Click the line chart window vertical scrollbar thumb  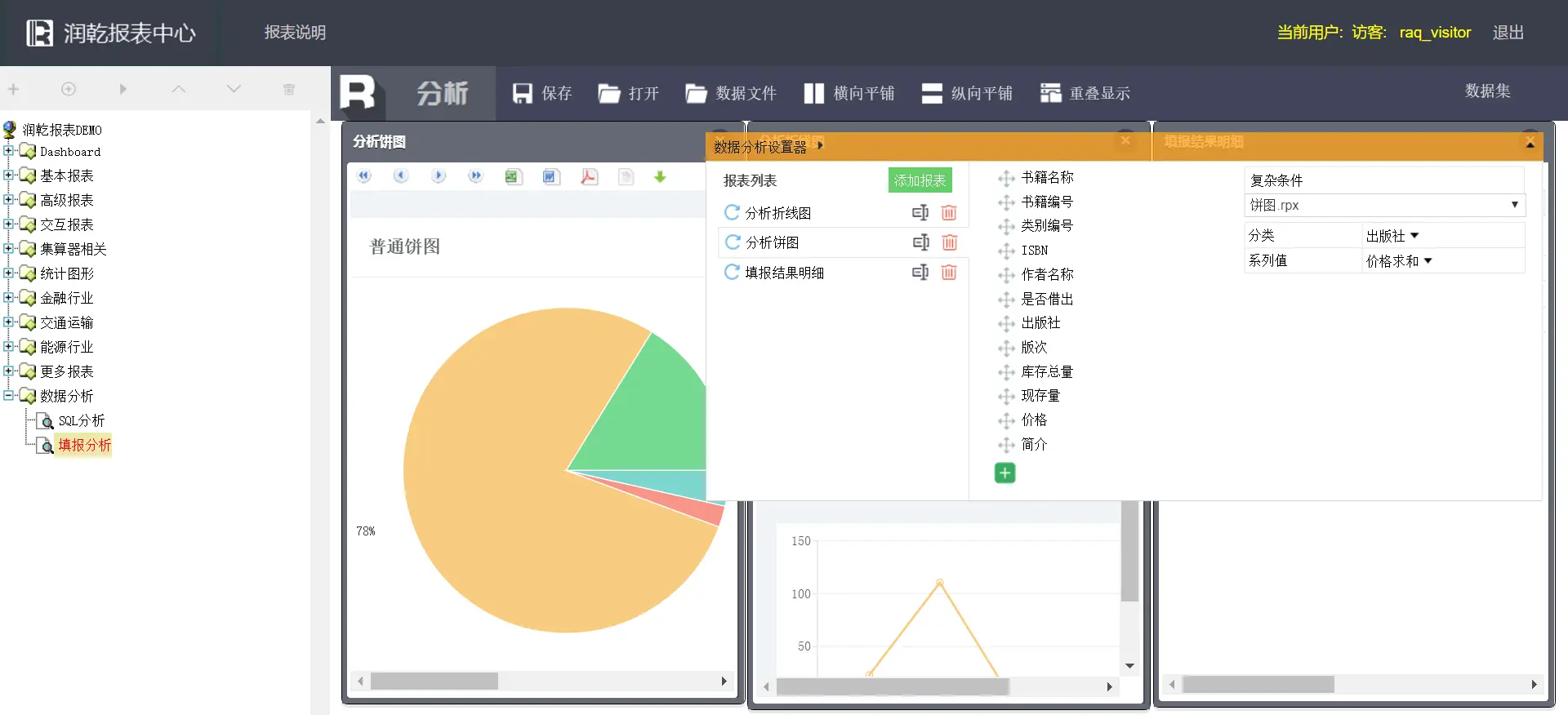click(x=1129, y=551)
